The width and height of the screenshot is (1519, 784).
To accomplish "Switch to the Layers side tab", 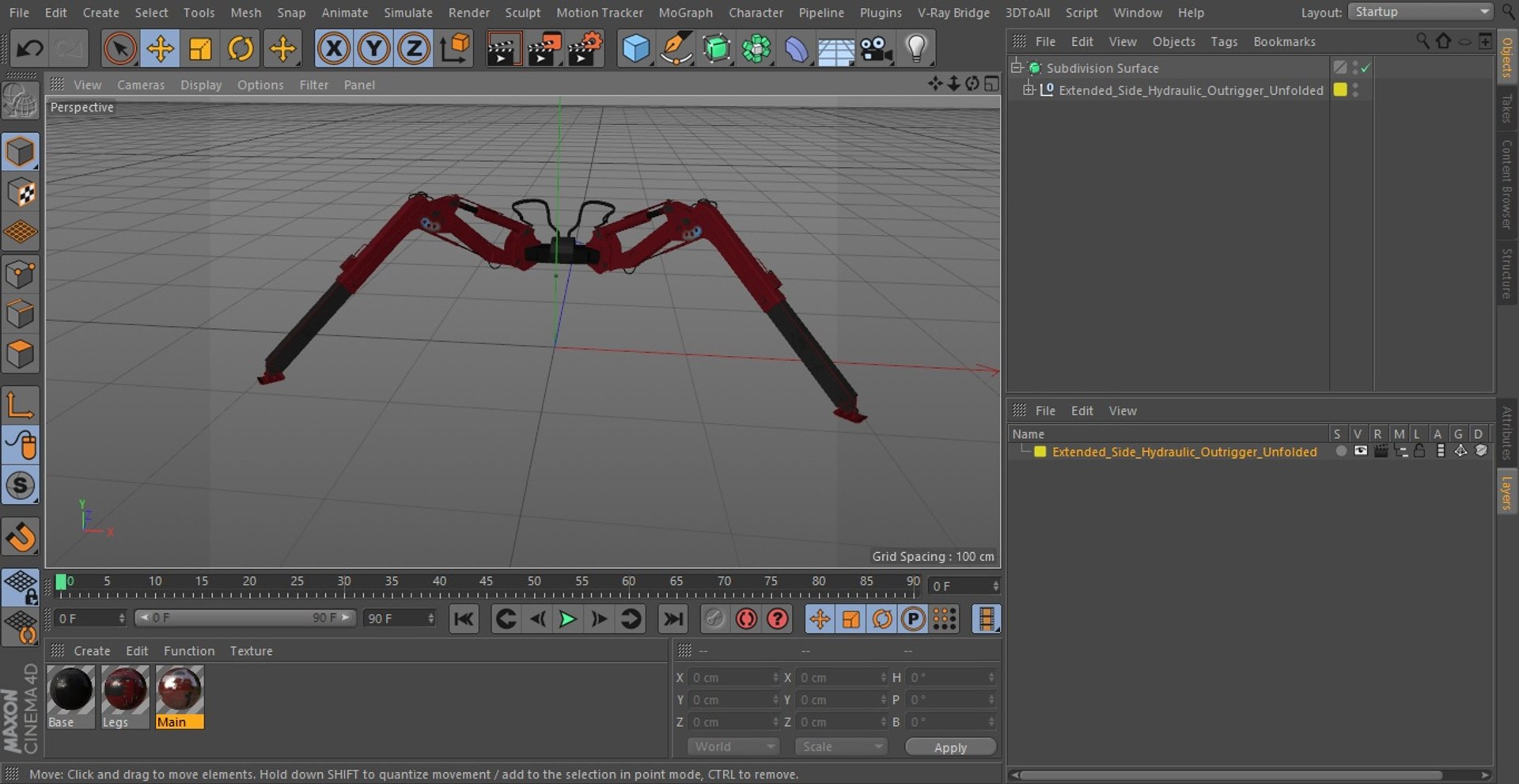I will [x=1506, y=492].
